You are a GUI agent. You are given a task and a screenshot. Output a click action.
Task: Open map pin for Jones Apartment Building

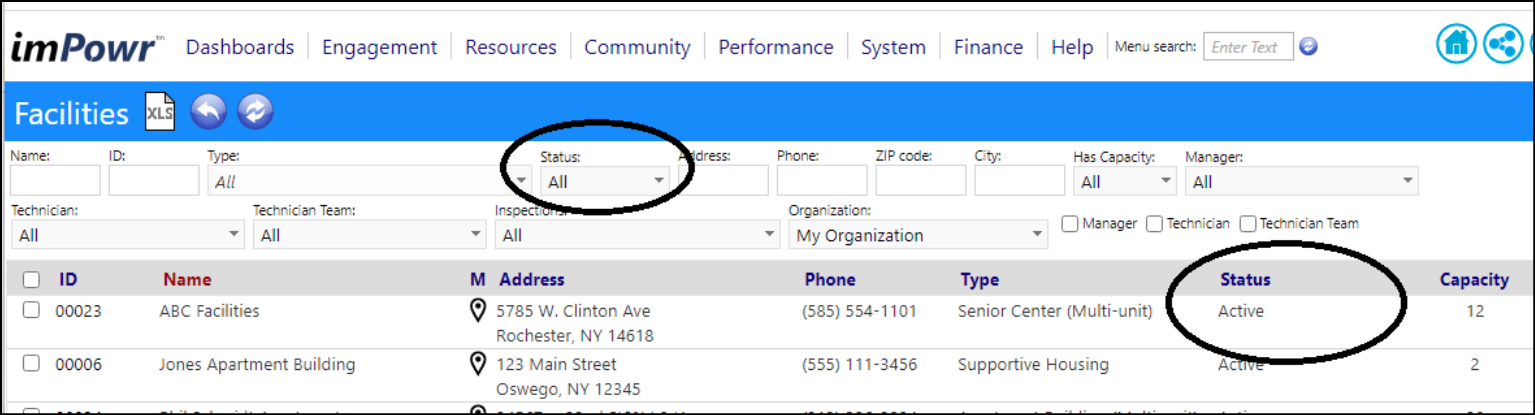tap(478, 364)
